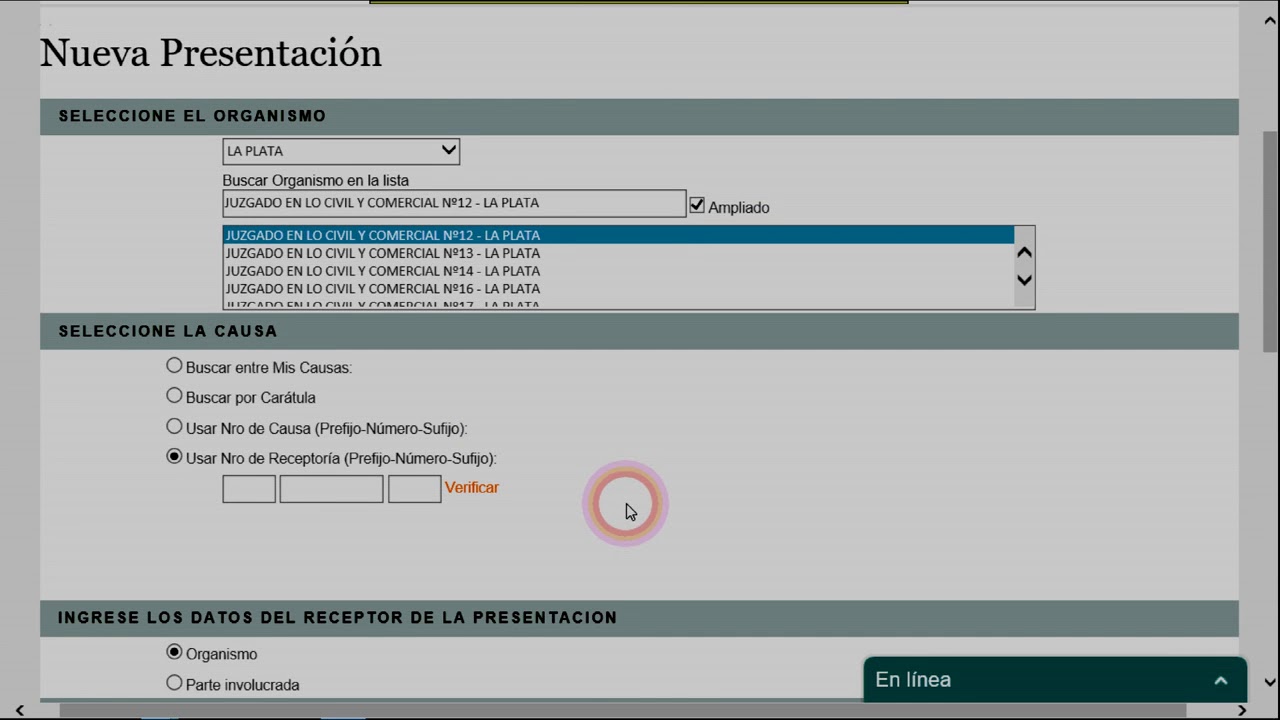Select the Parte involucrada radio button
Screen dimensions: 1280x720
tap(174, 683)
